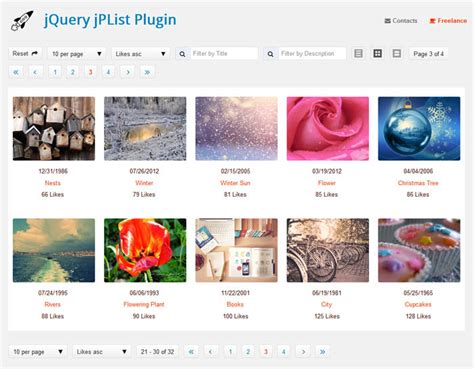Viewport: 474px width, 369px height.
Task: Click the rocket logo icon
Action: (x=22, y=21)
